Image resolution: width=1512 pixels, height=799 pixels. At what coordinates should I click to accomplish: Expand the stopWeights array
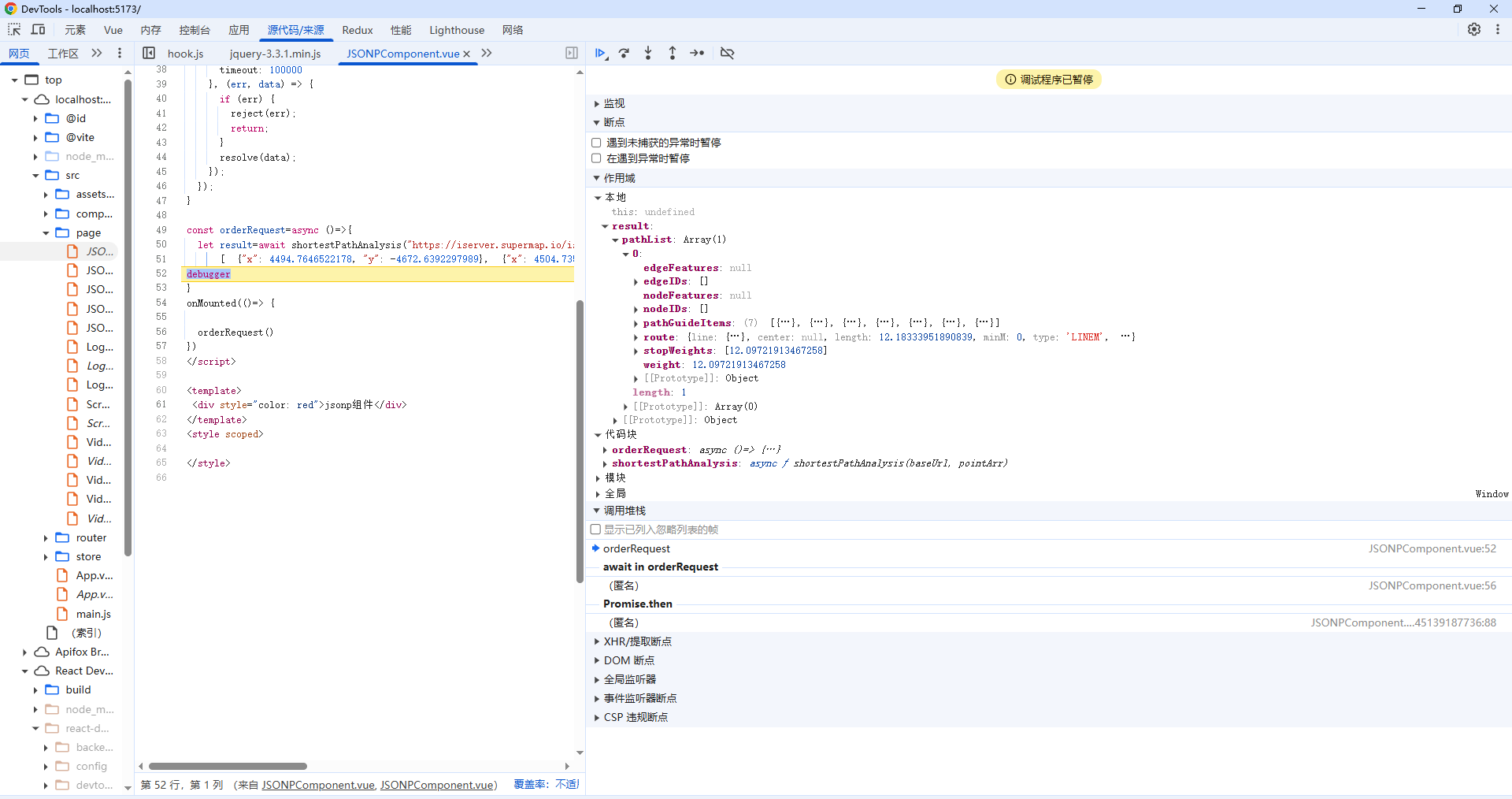(636, 351)
